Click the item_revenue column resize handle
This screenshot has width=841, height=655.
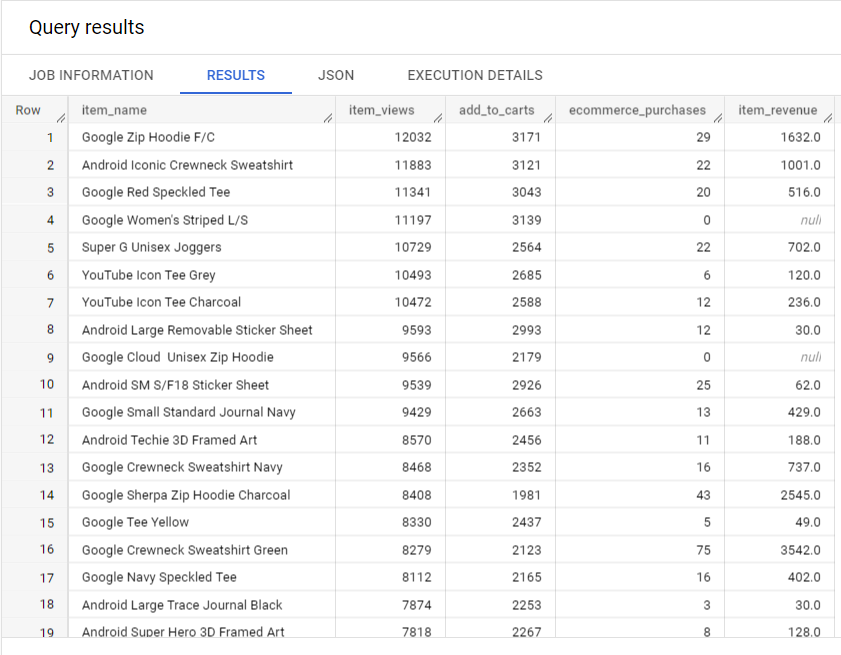[x=828, y=118]
